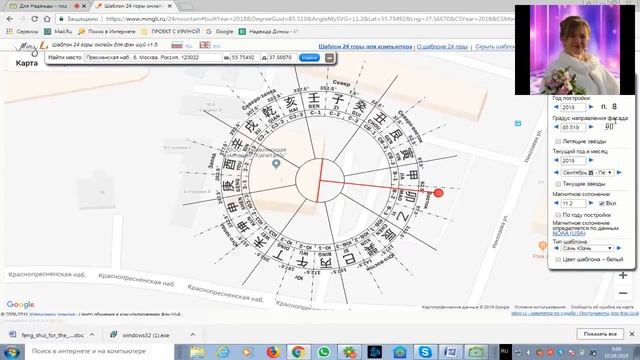Screen dimensions: 640x360
Task: Increase Текущий год with right arrow
Action: coord(591,160)
